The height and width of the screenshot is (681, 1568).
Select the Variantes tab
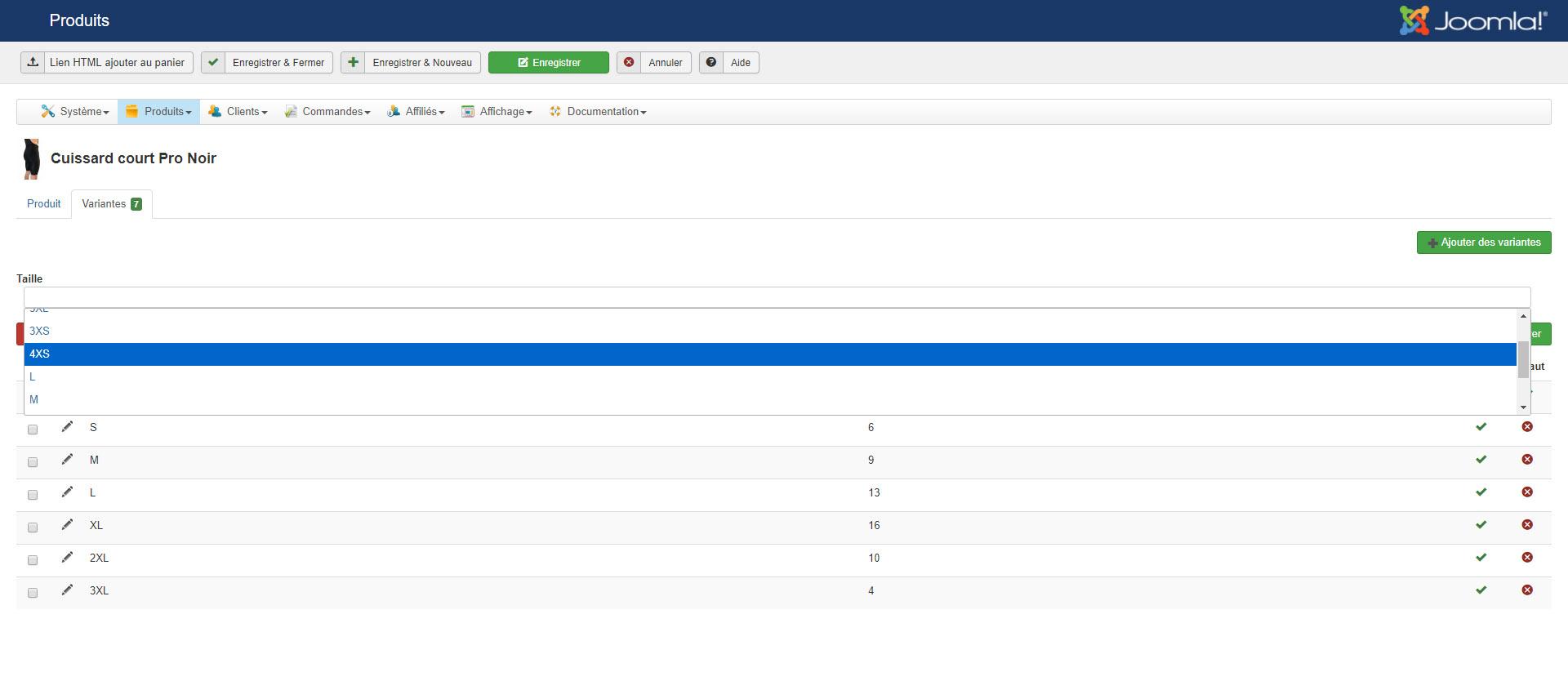point(112,204)
